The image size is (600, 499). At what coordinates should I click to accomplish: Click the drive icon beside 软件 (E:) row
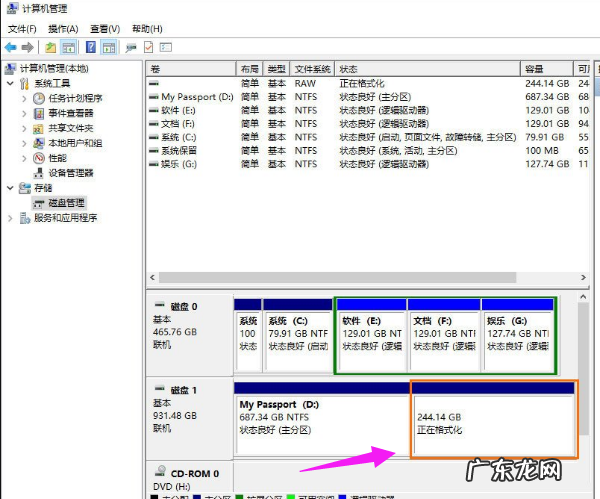click(x=154, y=111)
